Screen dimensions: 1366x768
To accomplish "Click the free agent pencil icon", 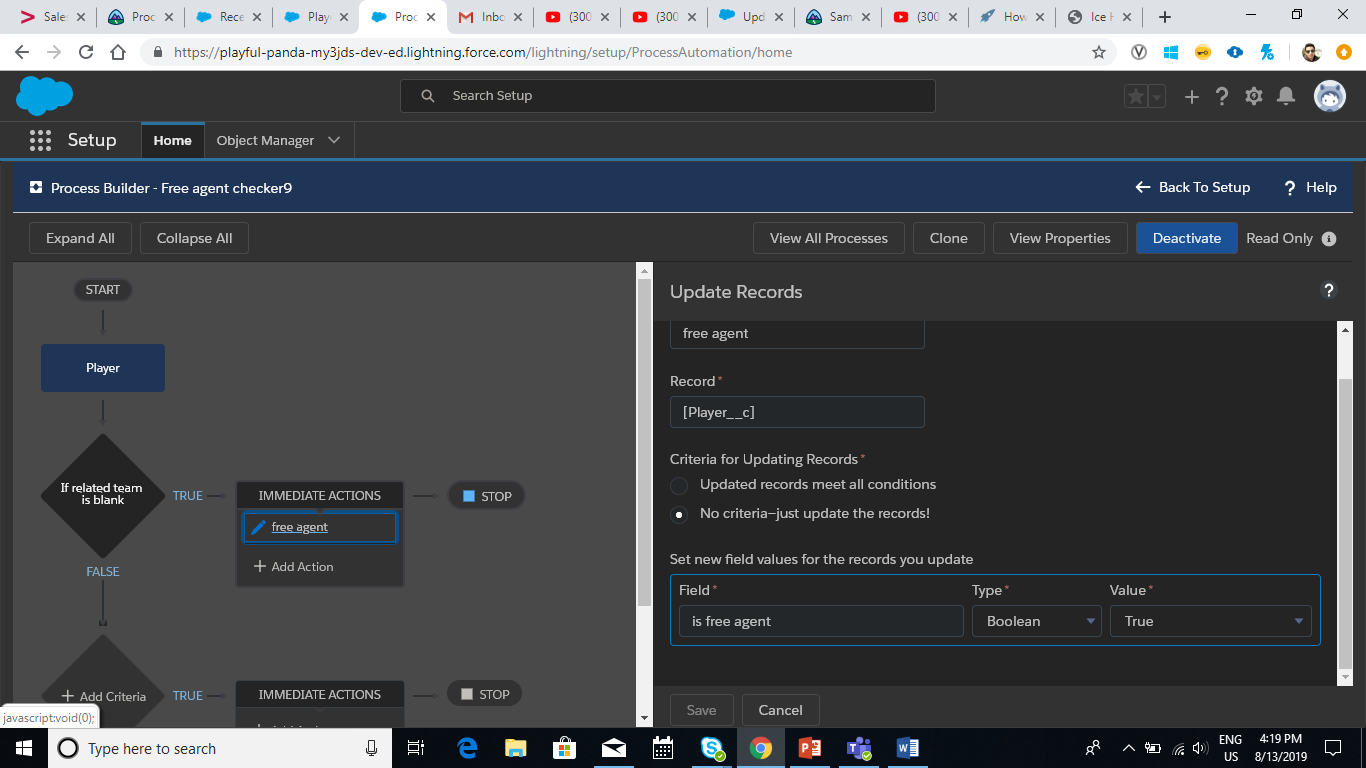I will point(259,527).
